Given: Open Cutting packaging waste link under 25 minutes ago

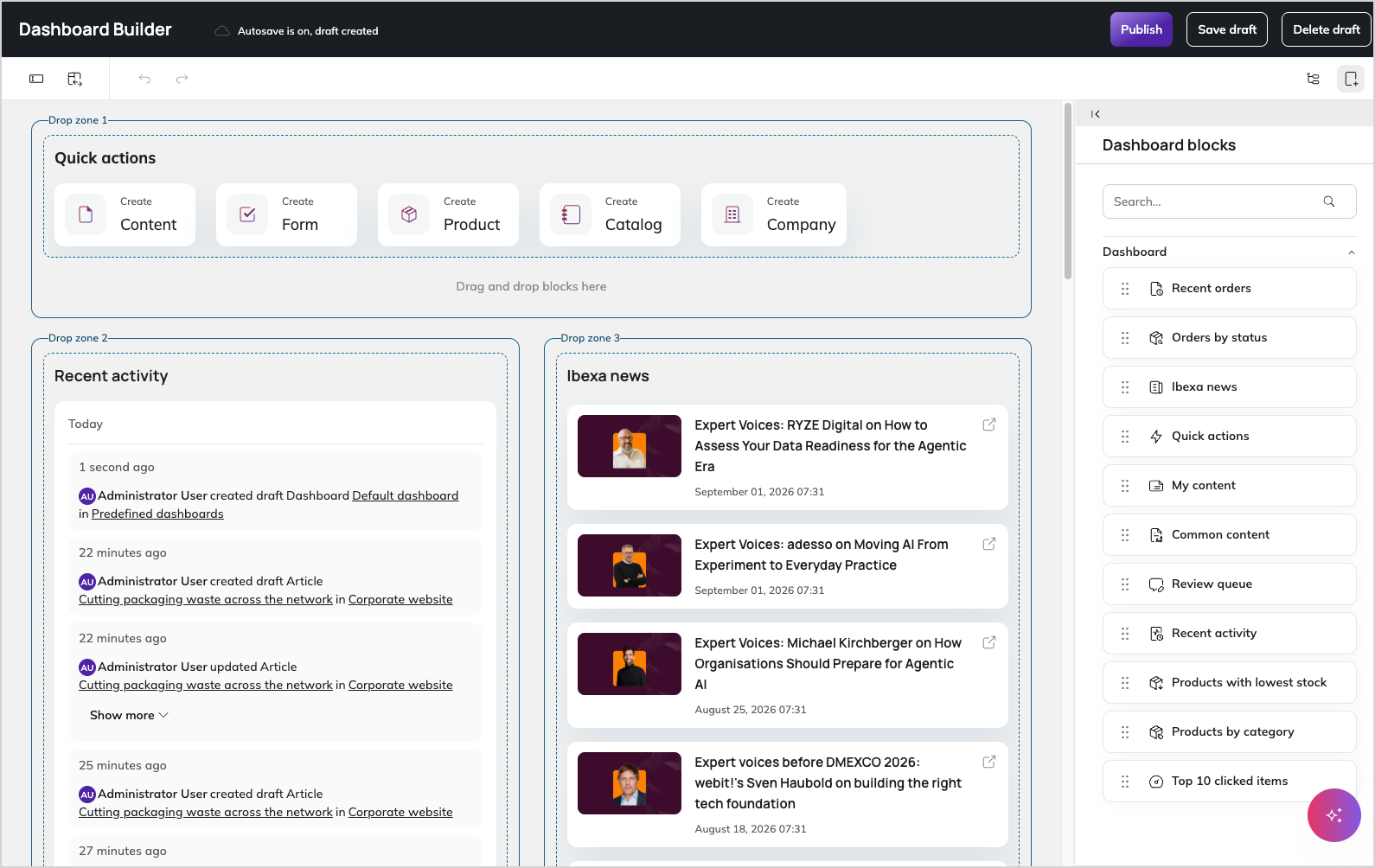Looking at the screenshot, I should click(206, 812).
